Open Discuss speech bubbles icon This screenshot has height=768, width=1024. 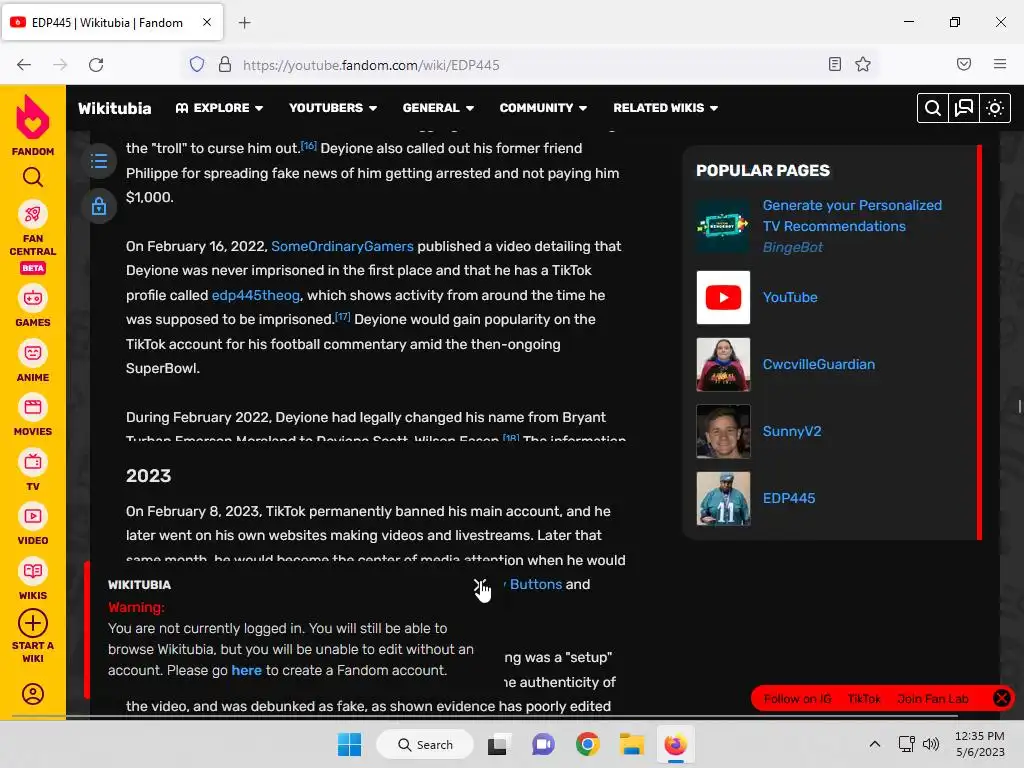coord(964,108)
